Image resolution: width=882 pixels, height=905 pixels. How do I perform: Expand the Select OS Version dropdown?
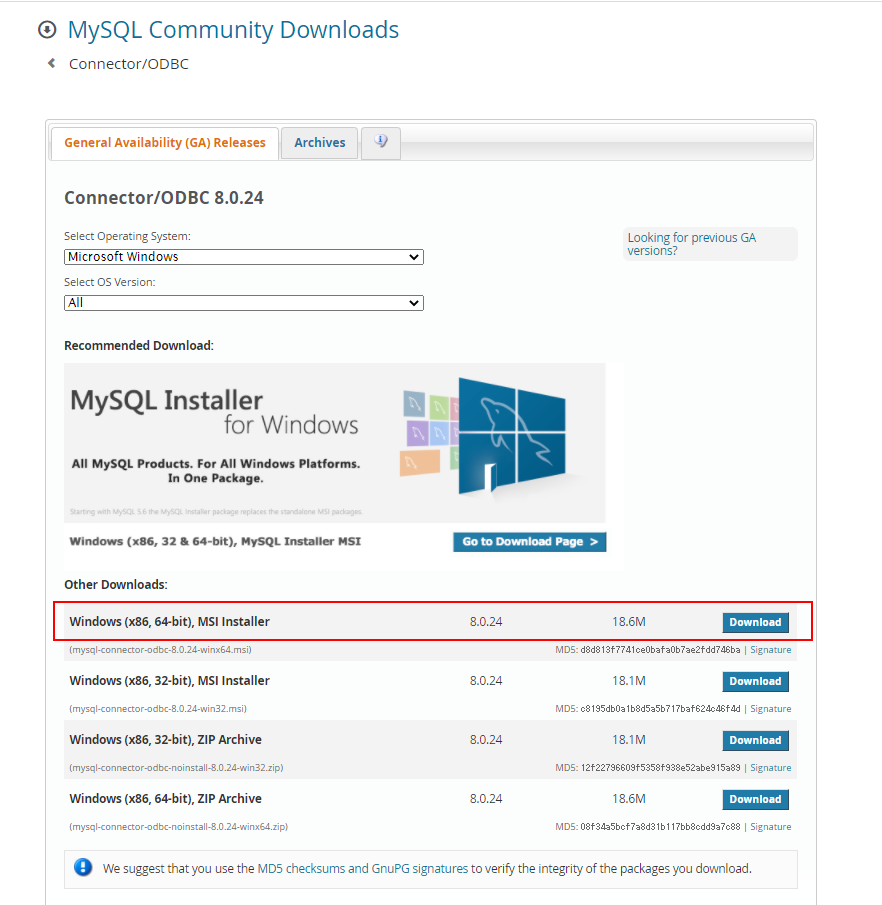tap(243, 303)
